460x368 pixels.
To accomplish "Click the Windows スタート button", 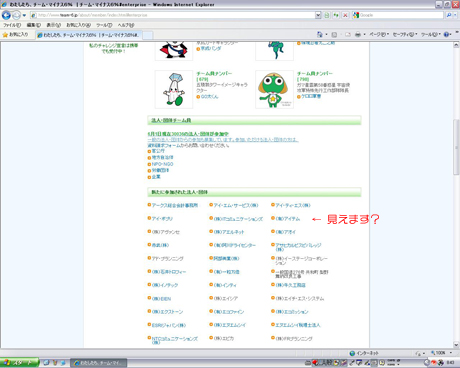I will point(19,363).
